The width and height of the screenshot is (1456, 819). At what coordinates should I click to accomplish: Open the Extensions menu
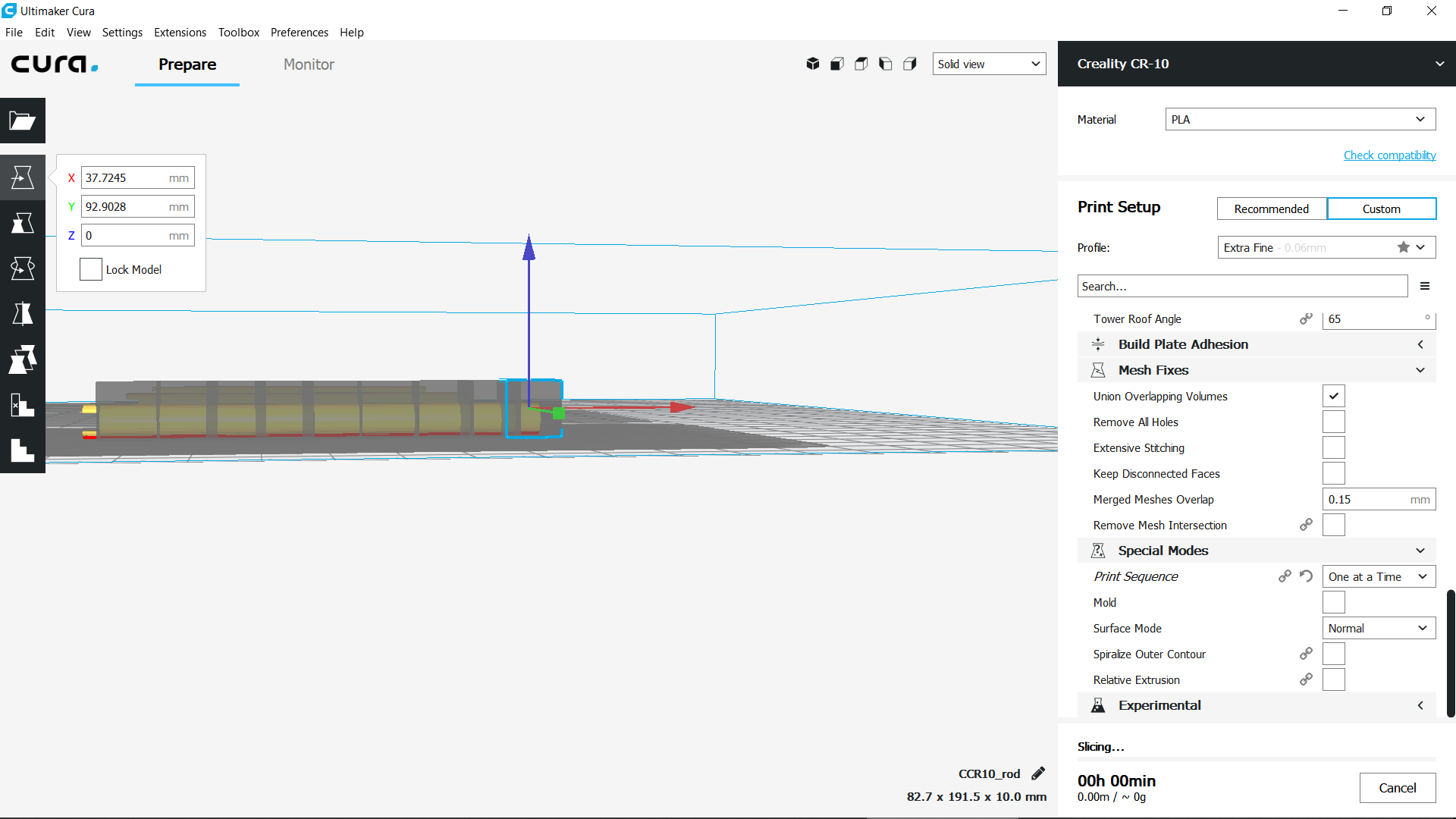click(x=180, y=33)
